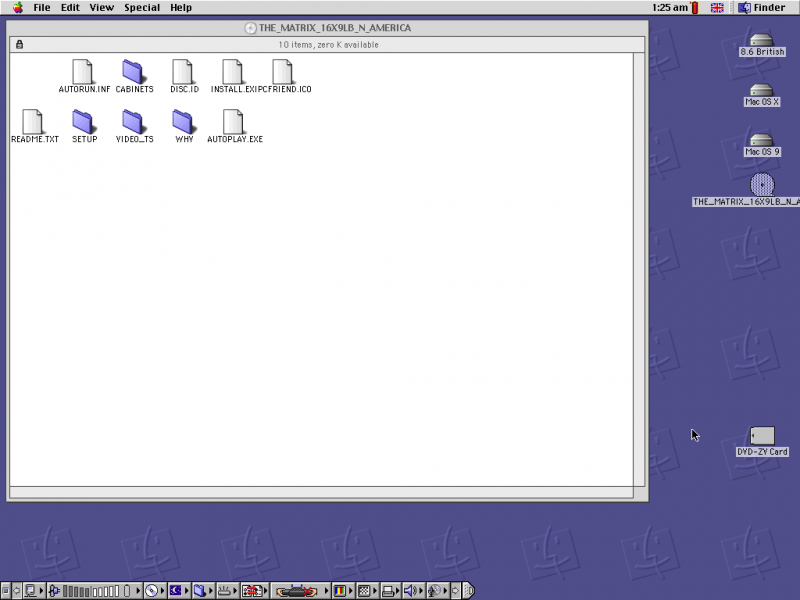Open the British flag keyboard menu
This screenshot has height=600, width=800.
click(717, 7)
